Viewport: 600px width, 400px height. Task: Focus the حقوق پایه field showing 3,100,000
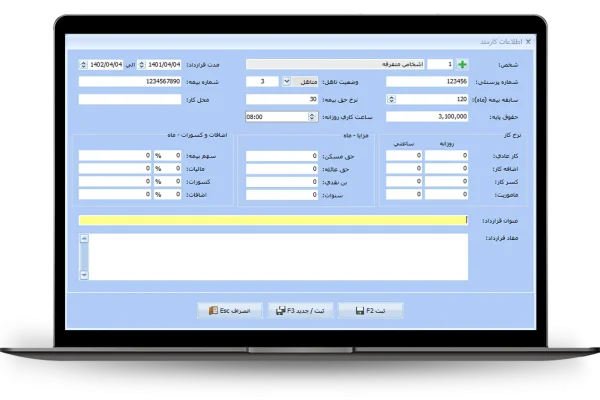427,117
